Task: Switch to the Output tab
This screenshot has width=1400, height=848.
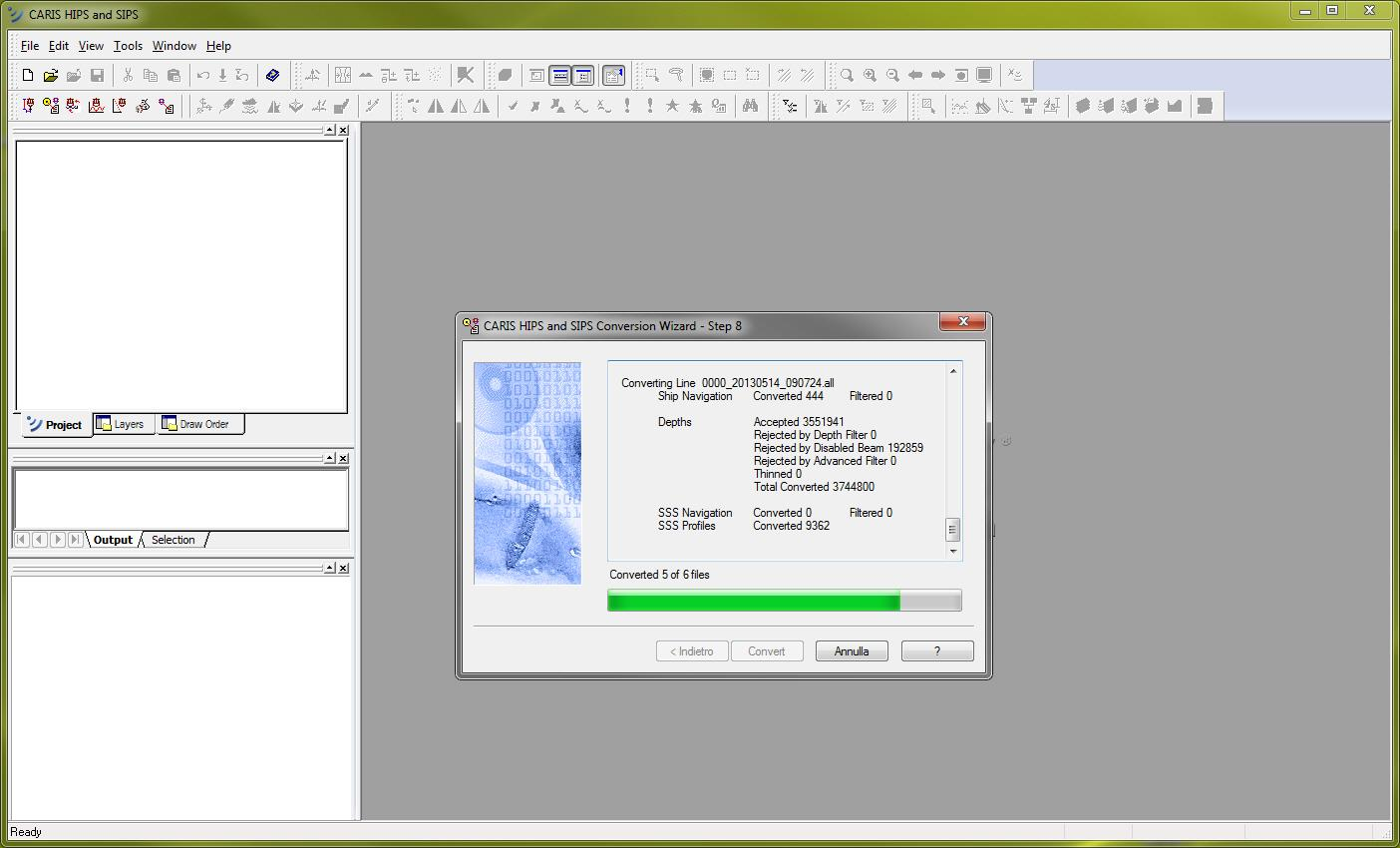Action: [113, 540]
